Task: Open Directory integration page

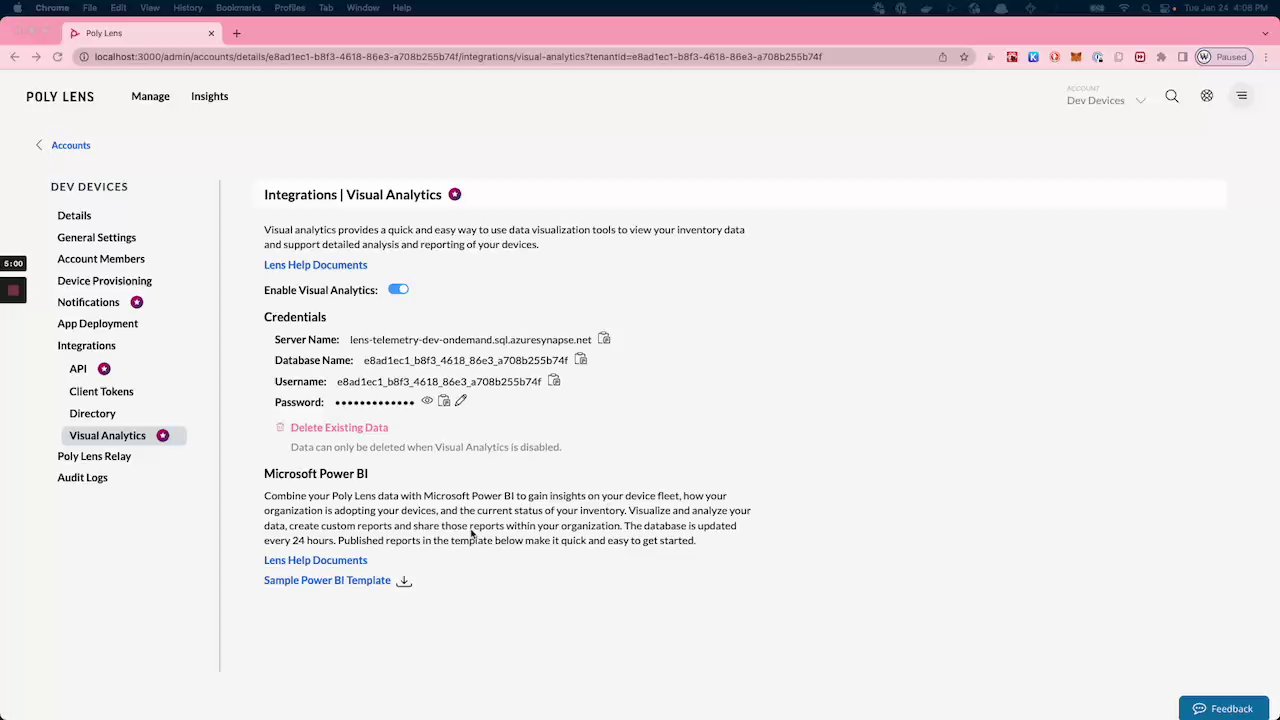Action: [x=92, y=413]
